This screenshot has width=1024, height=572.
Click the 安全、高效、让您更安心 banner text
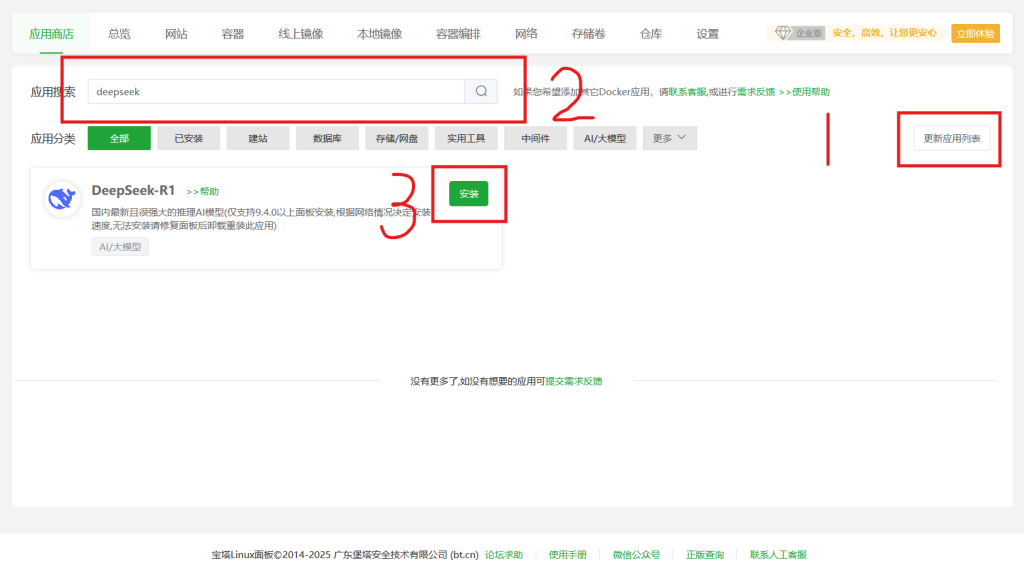pyautogui.click(x=884, y=33)
